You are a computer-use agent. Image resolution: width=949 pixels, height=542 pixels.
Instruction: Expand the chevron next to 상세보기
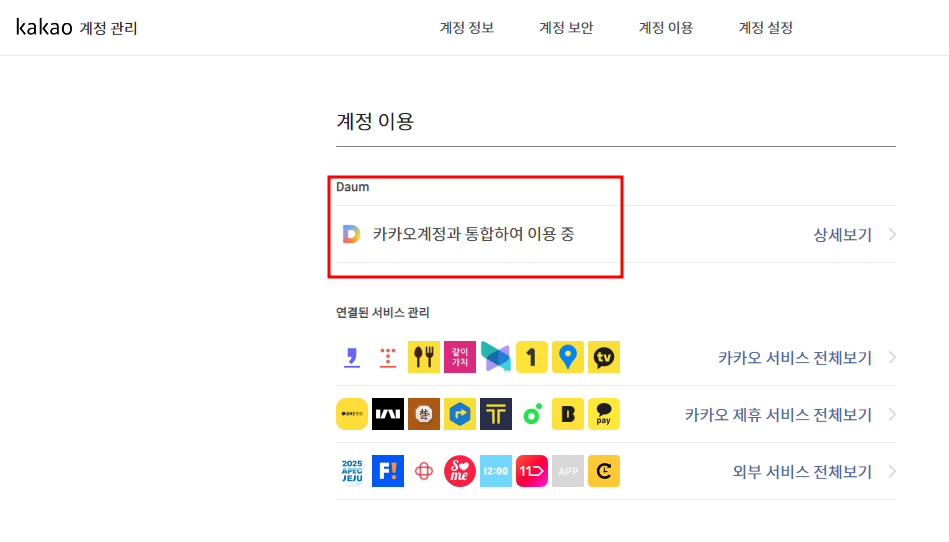pos(892,235)
